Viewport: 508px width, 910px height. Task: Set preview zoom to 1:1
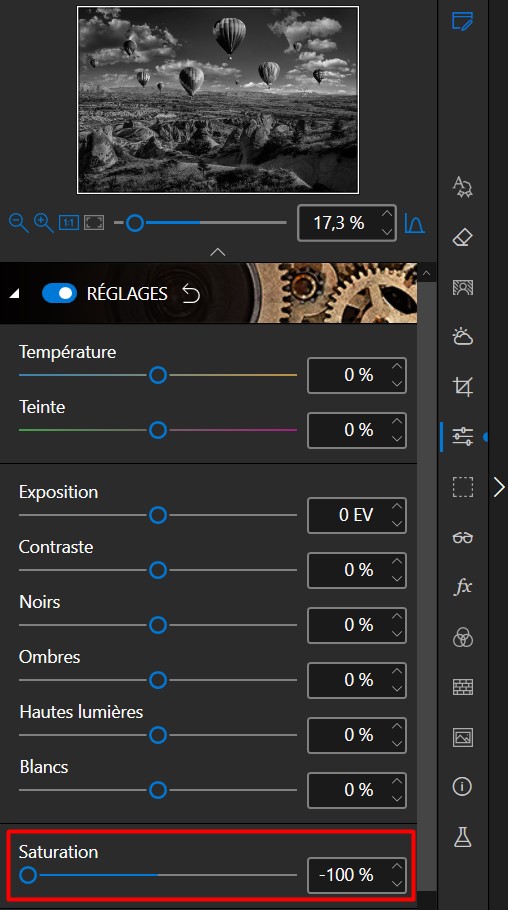click(x=69, y=222)
